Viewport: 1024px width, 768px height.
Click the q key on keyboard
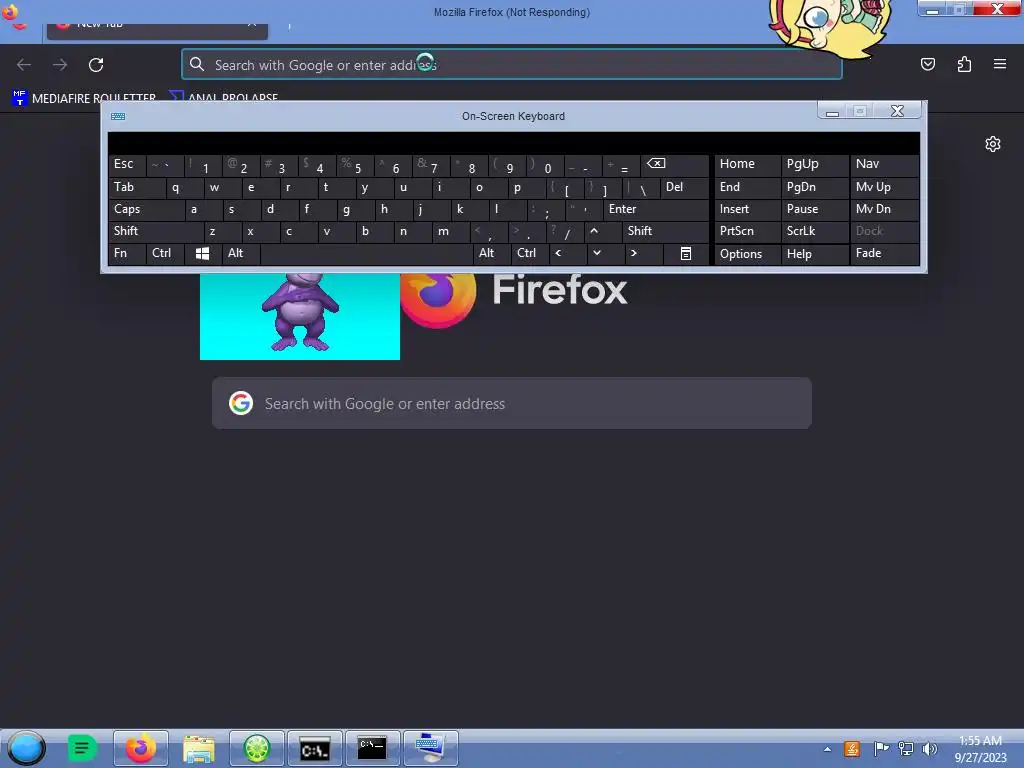tap(184, 187)
